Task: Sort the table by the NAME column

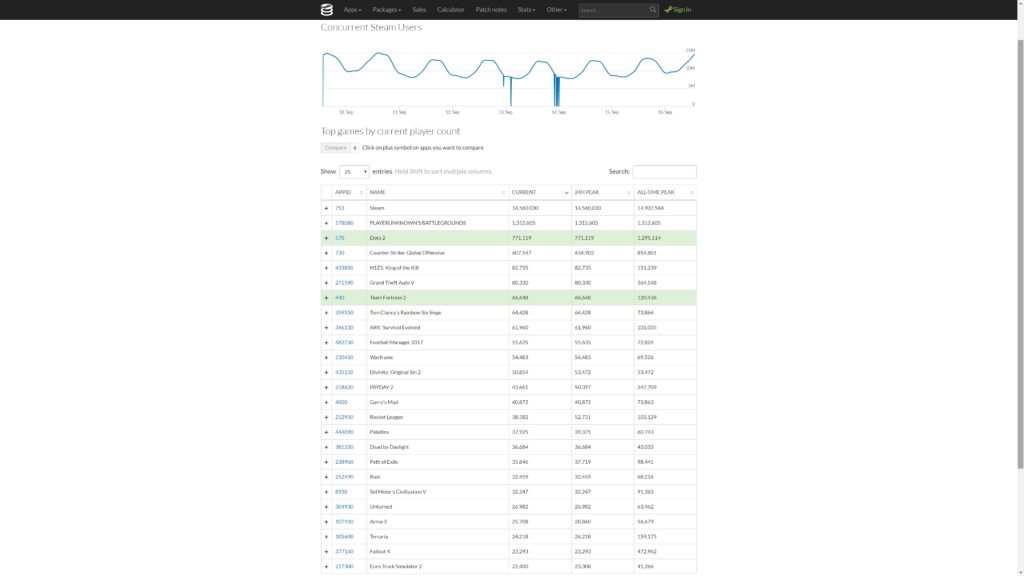Action: point(436,192)
